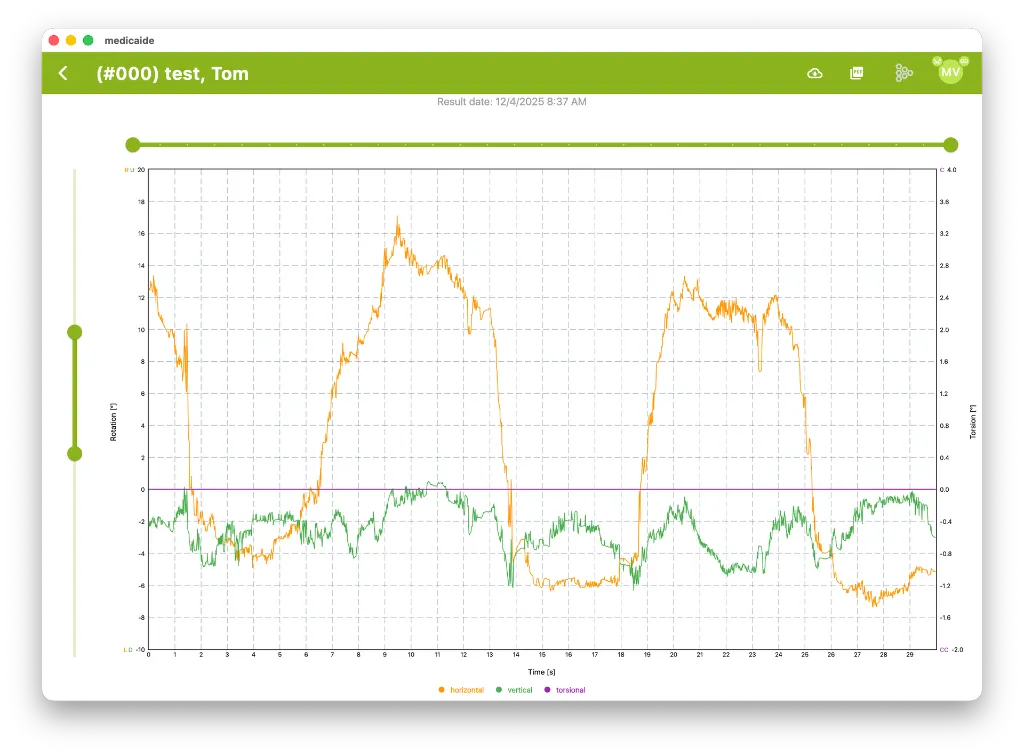Viewport: 1024px width, 756px height.
Task: Hide the vertical series in legend
Action: (514, 690)
